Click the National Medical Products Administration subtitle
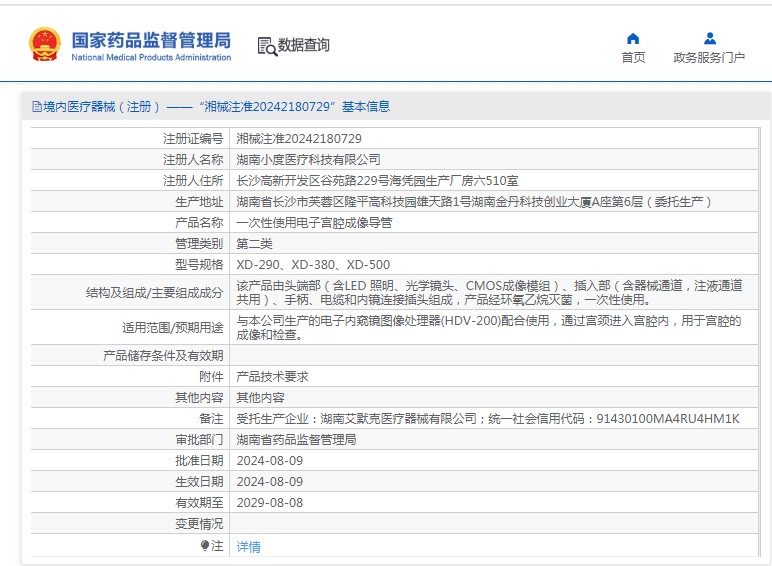772x566 pixels. pos(151,58)
